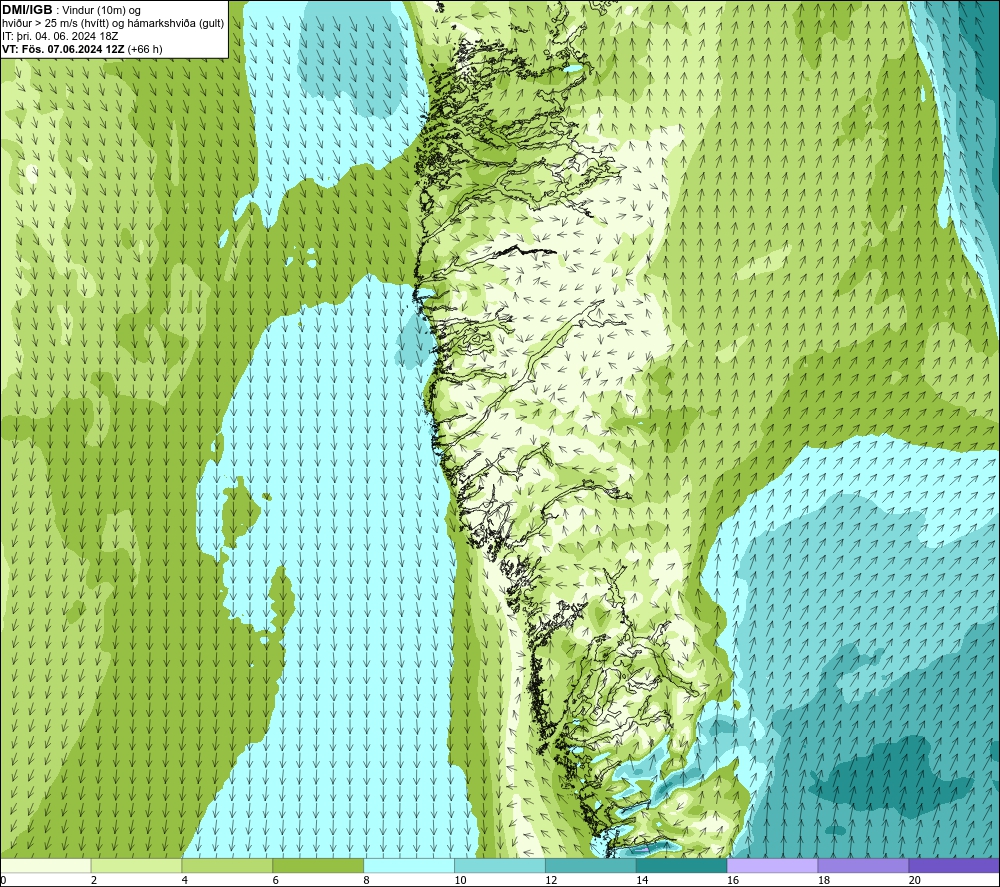Image resolution: width=1000 pixels, height=887 pixels.
Task: Click the "18" label on the legend scale
Action: 823,880
